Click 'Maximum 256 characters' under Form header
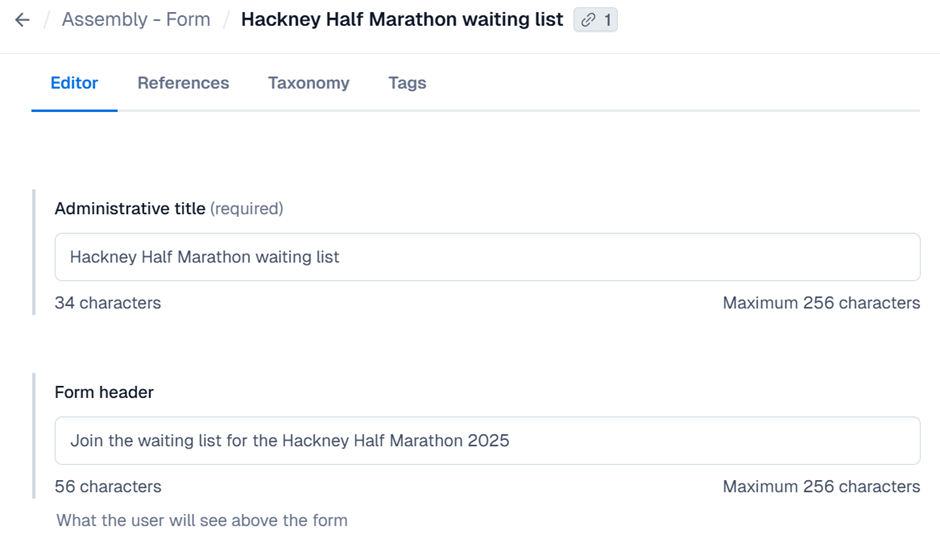 821,486
